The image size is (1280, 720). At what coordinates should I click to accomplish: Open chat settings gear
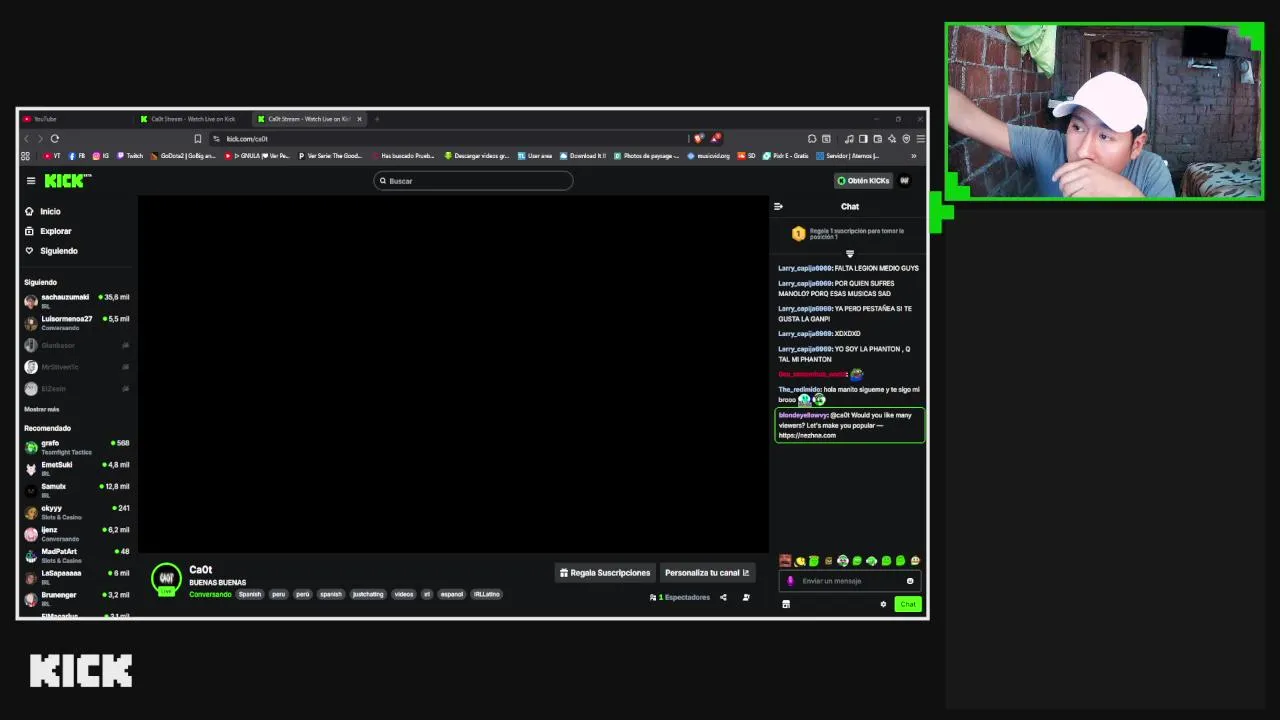pos(883,604)
